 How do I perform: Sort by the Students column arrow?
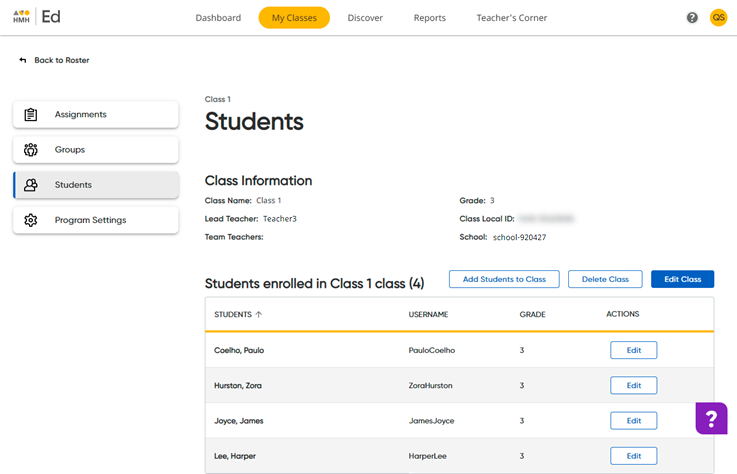259,314
